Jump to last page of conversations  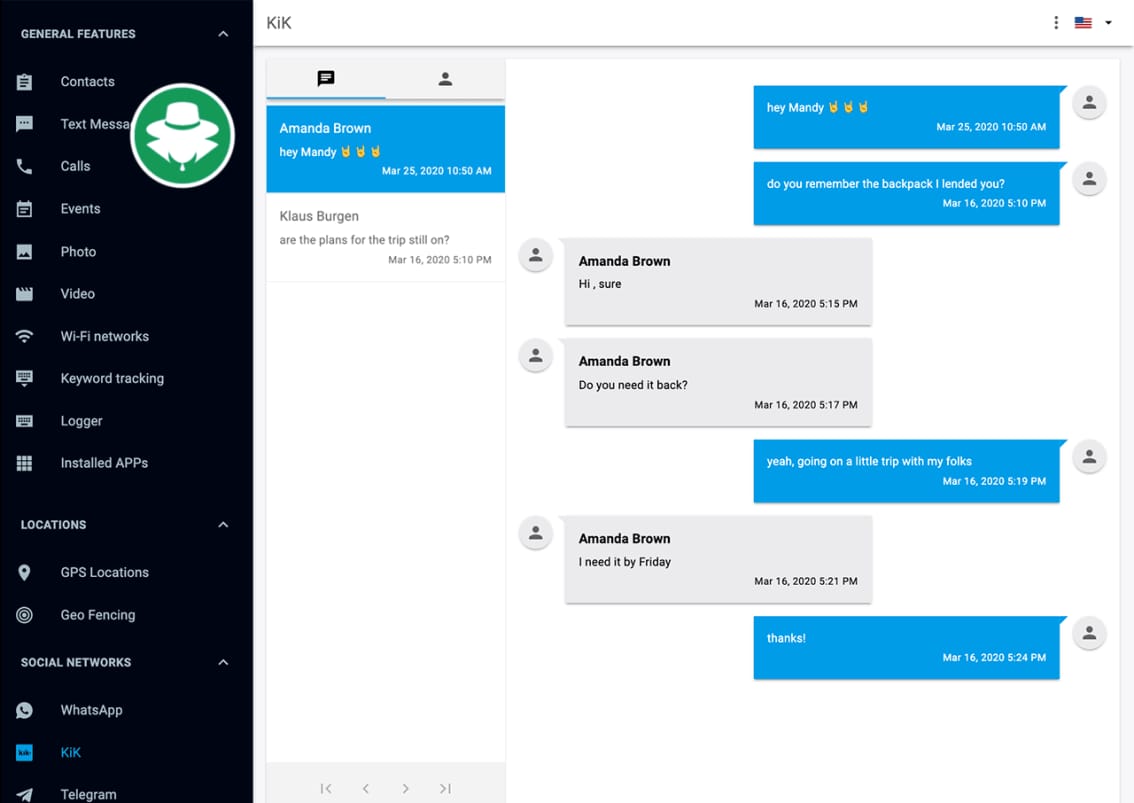tap(445, 788)
